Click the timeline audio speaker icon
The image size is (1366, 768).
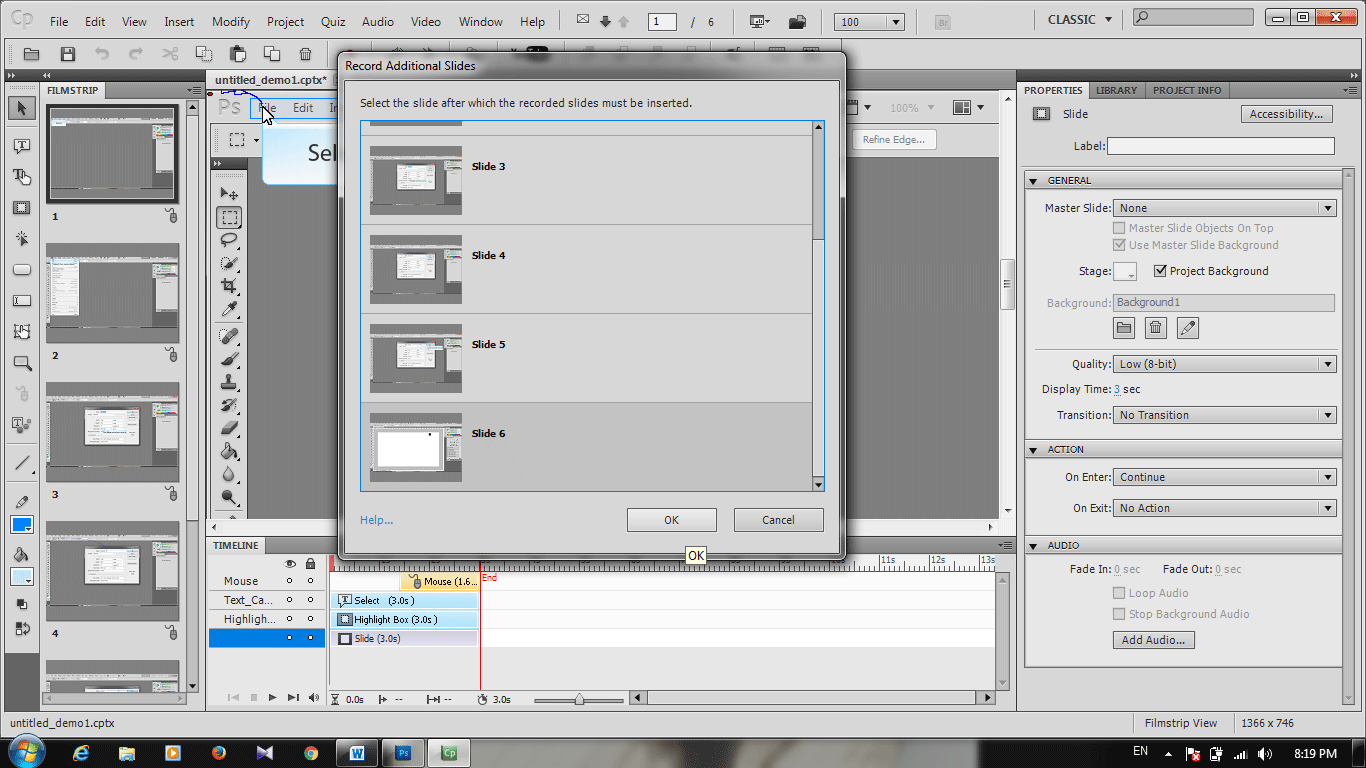(314, 698)
